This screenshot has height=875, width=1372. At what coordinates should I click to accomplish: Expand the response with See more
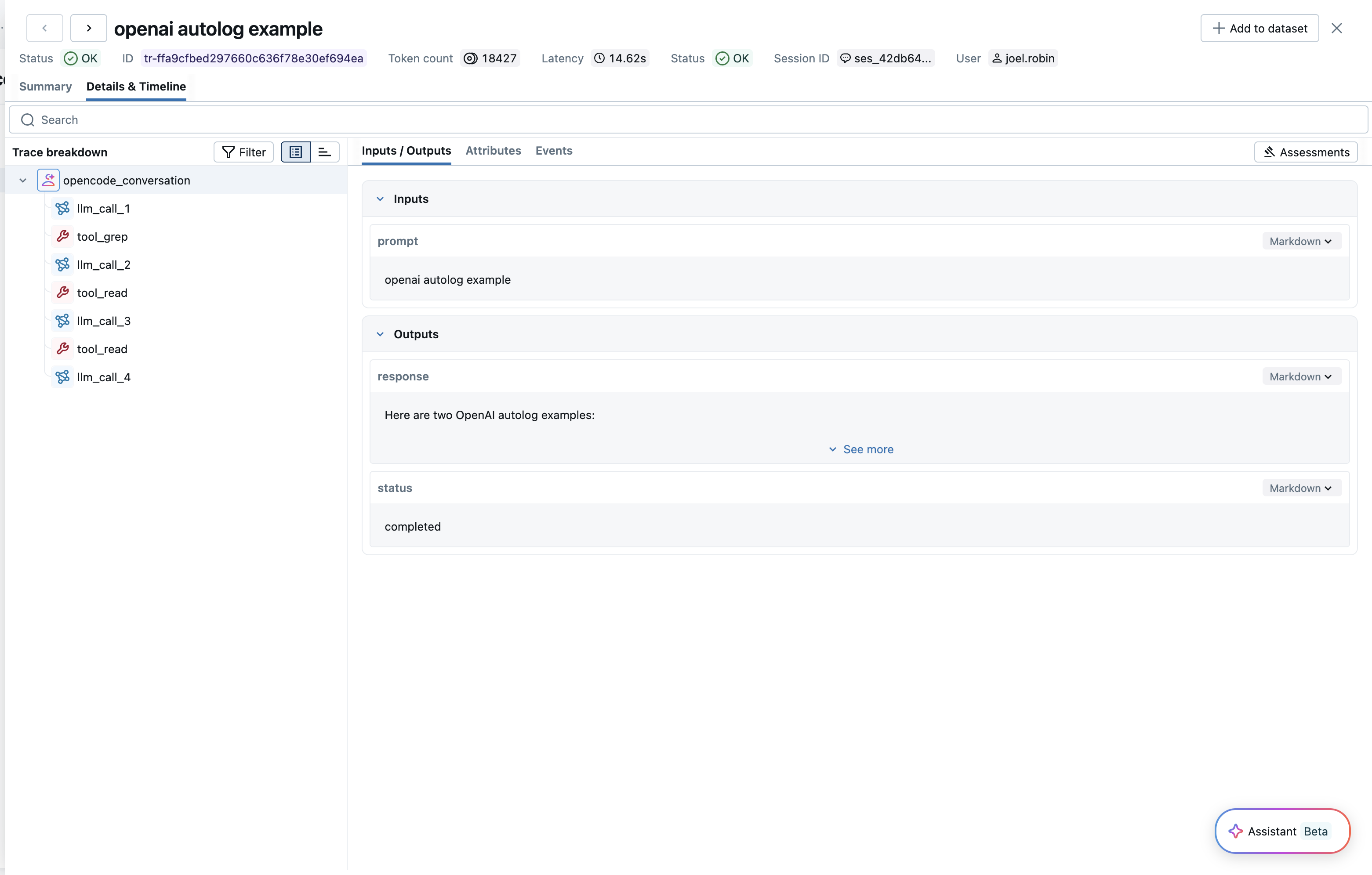coord(861,449)
